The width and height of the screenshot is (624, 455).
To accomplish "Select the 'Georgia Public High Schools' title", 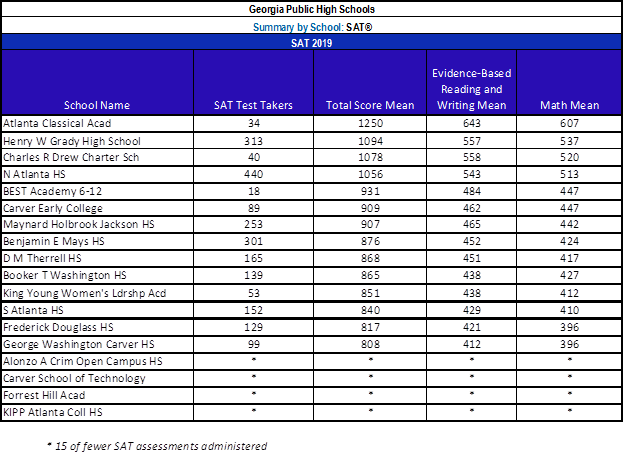I will click(x=312, y=9).
